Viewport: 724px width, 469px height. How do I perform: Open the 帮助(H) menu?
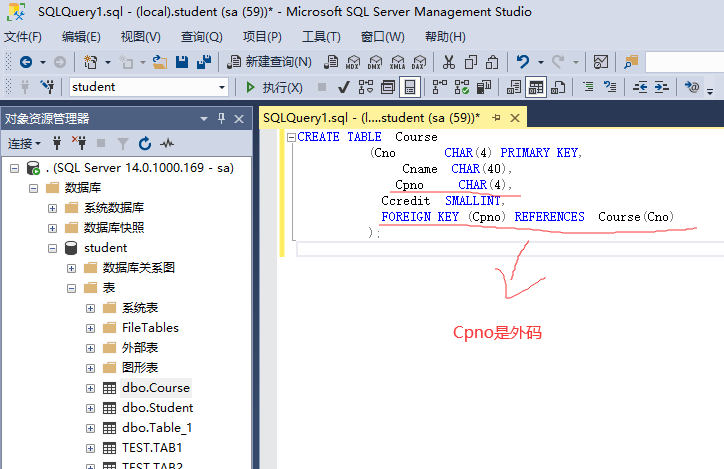[445, 36]
